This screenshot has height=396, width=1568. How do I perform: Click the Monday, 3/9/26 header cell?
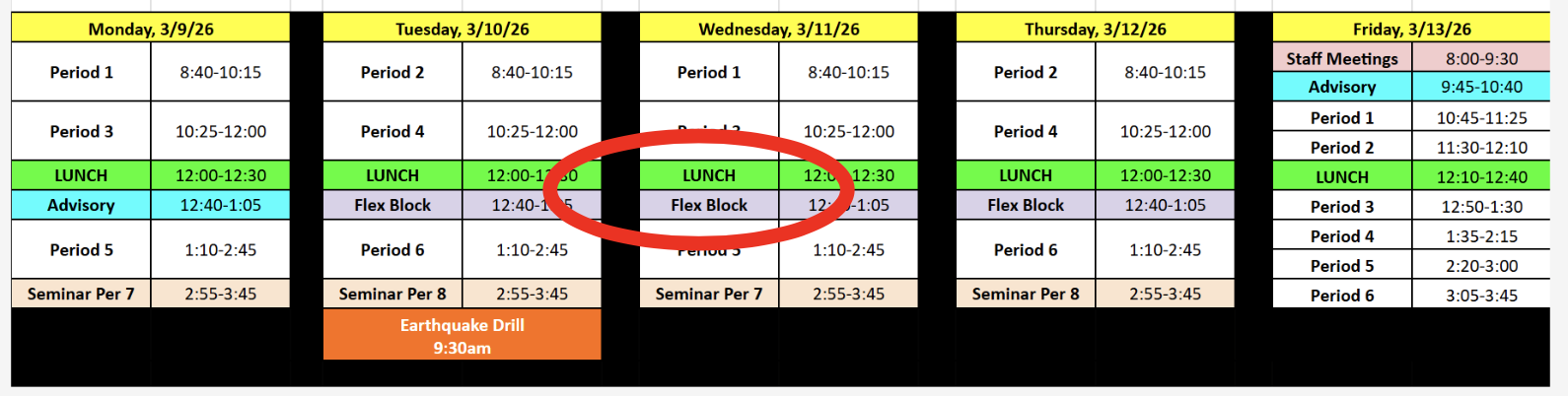coord(150,29)
